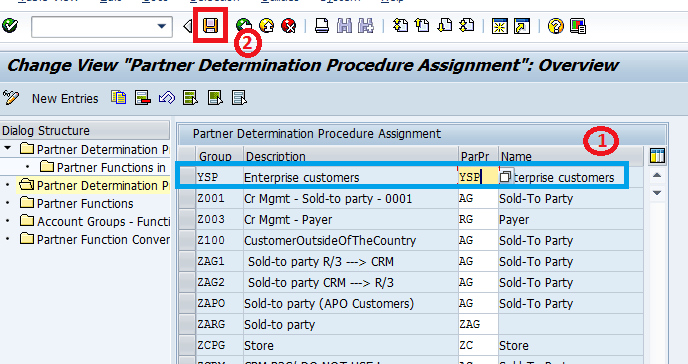Image resolution: width=688 pixels, height=364 pixels.
Task: Open the ParPr value help button for YSP
Action: point(505,177)
